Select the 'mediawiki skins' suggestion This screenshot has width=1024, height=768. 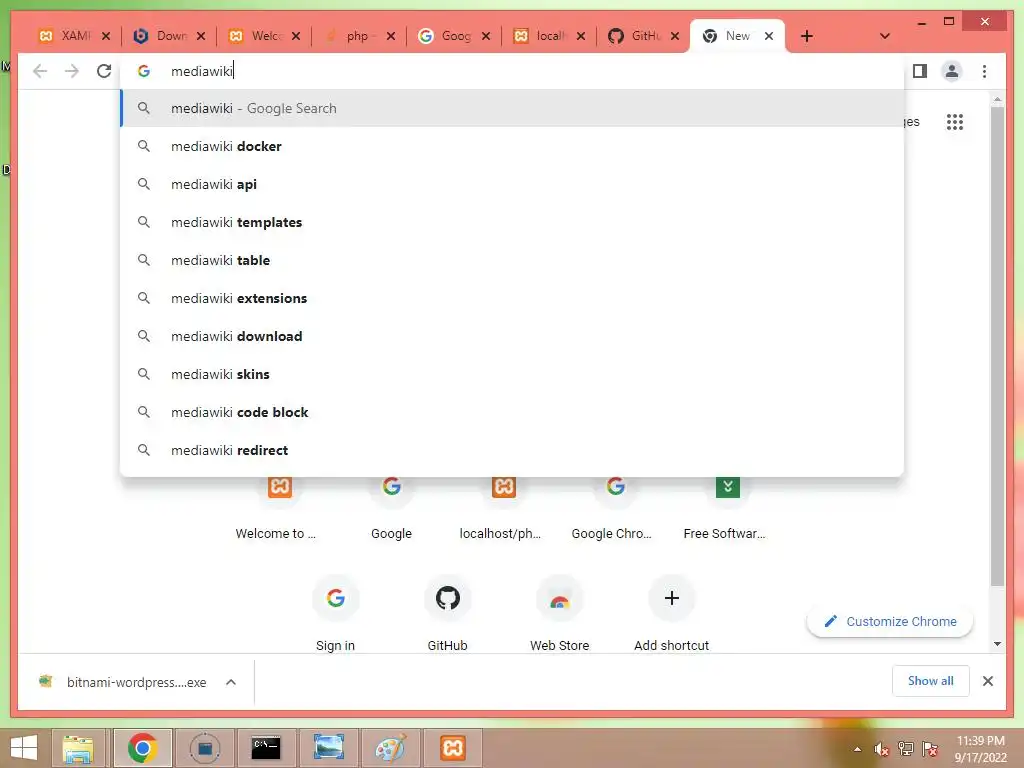click(x=513, y=374)
